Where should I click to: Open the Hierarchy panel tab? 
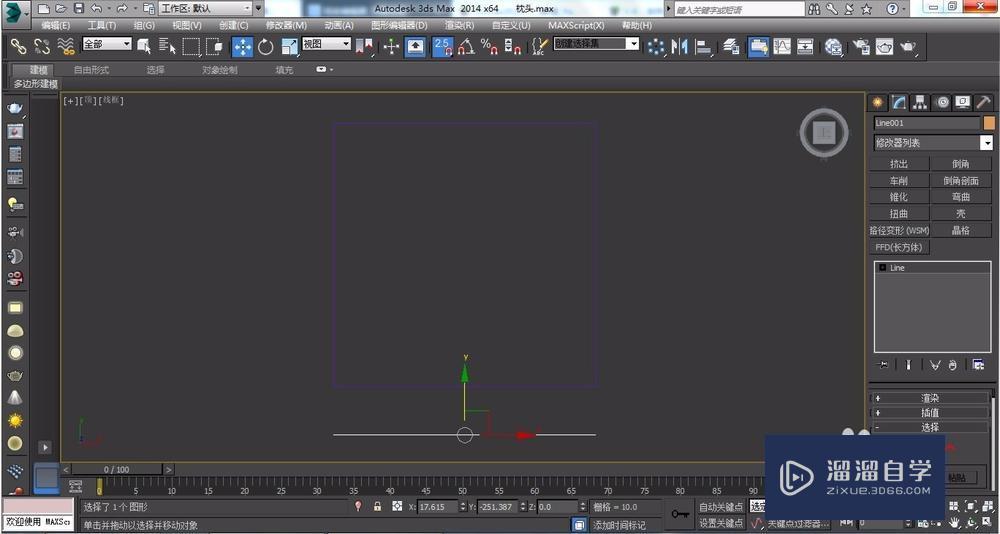920,102
